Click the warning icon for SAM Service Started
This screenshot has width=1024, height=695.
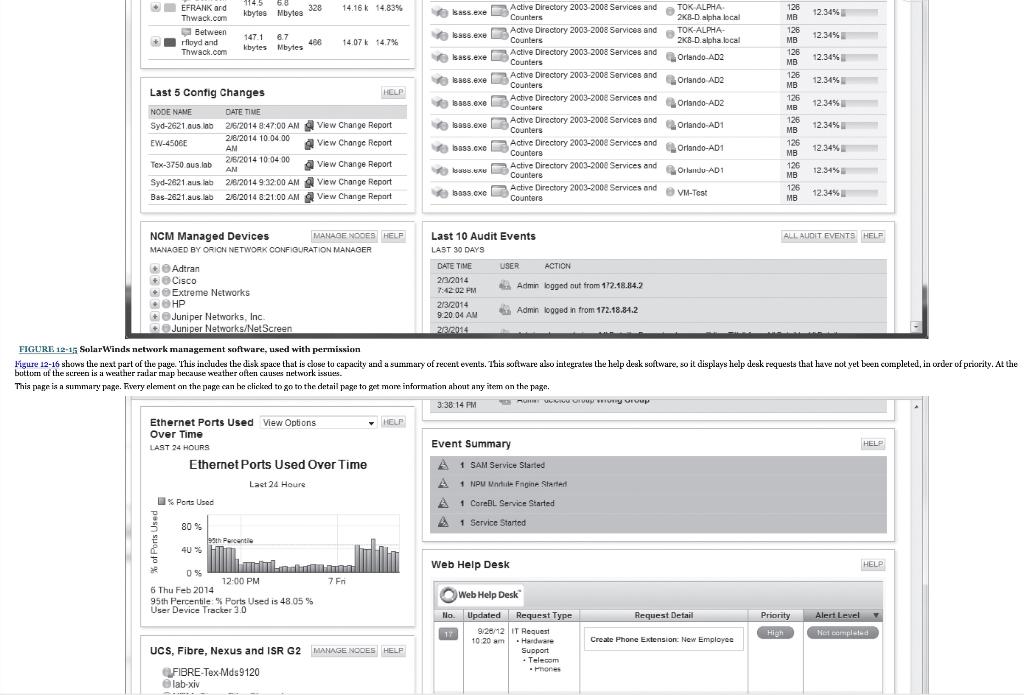point(443,464)
